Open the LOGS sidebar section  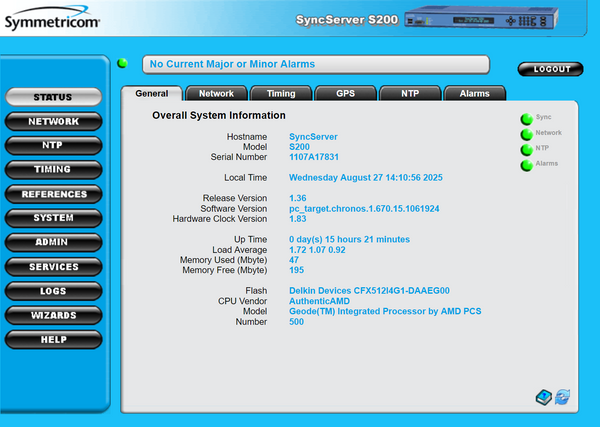(x=53, y=291)
